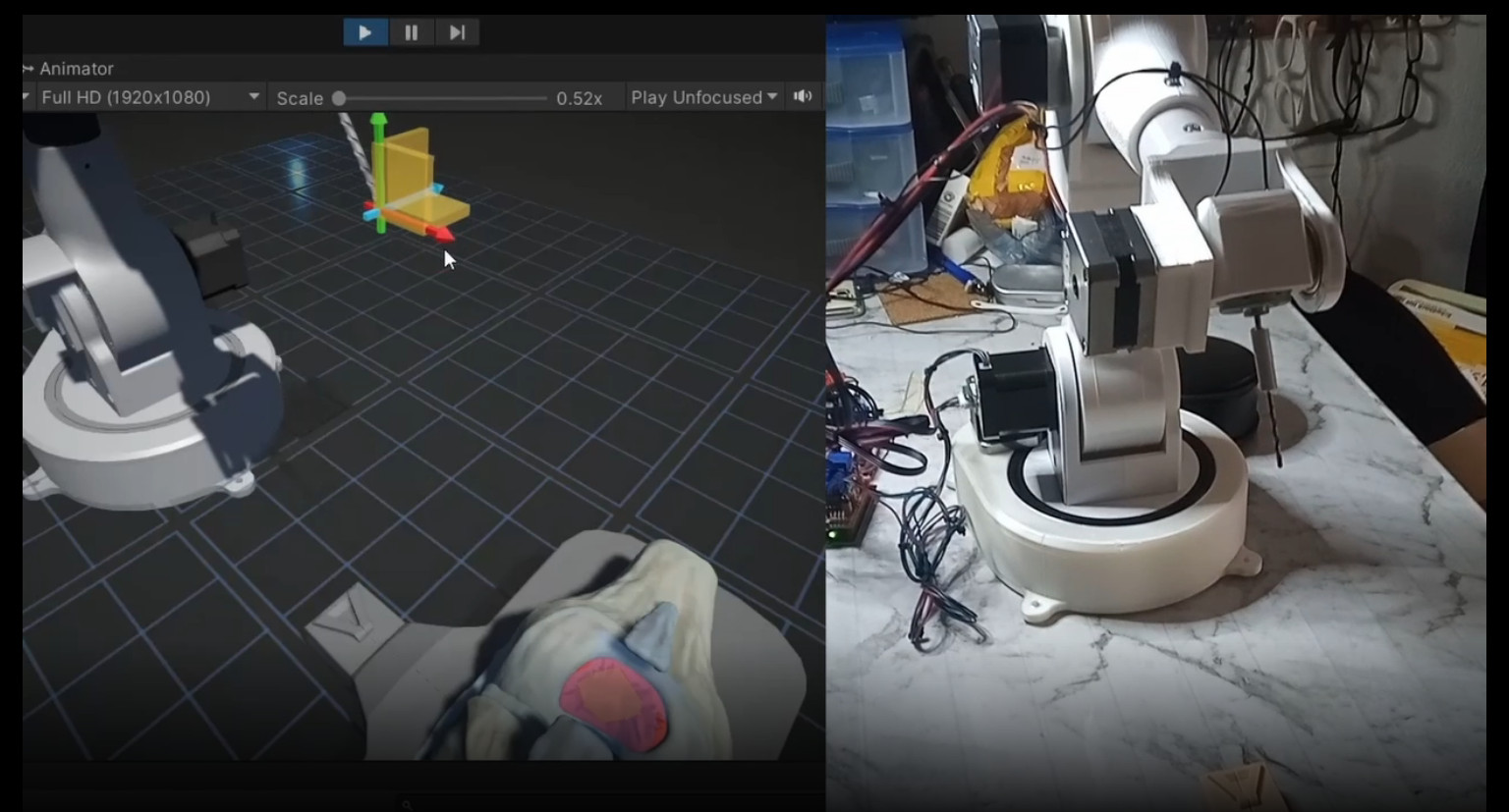This screenshot has width=1509, height=812.
Task: Advance one frame with the Step button
Action: coord(456,31)
